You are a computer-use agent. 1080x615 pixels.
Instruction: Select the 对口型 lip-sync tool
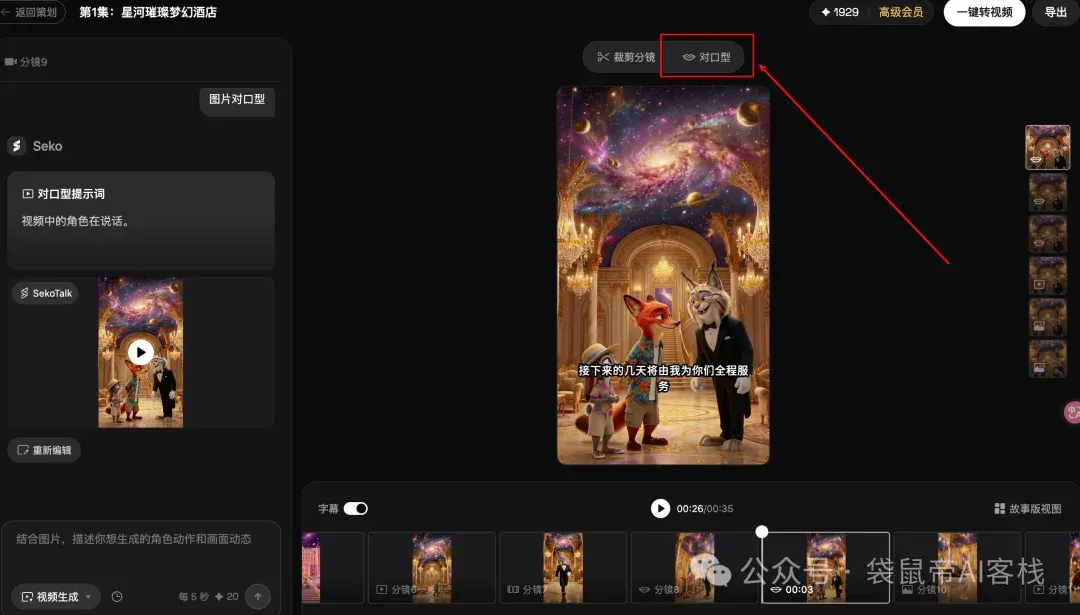(x=706, y=57)
